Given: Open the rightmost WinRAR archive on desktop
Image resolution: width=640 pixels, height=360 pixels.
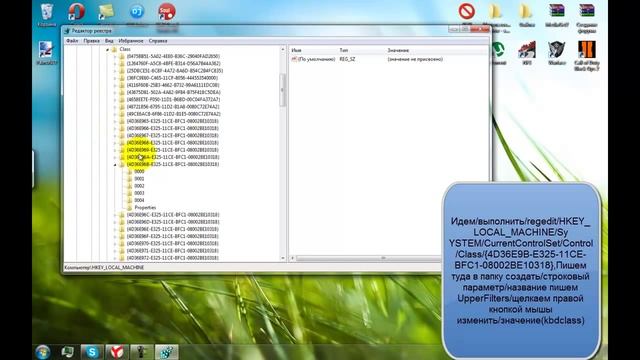Looking at the screenshot, I should click(x=587, y=11).
